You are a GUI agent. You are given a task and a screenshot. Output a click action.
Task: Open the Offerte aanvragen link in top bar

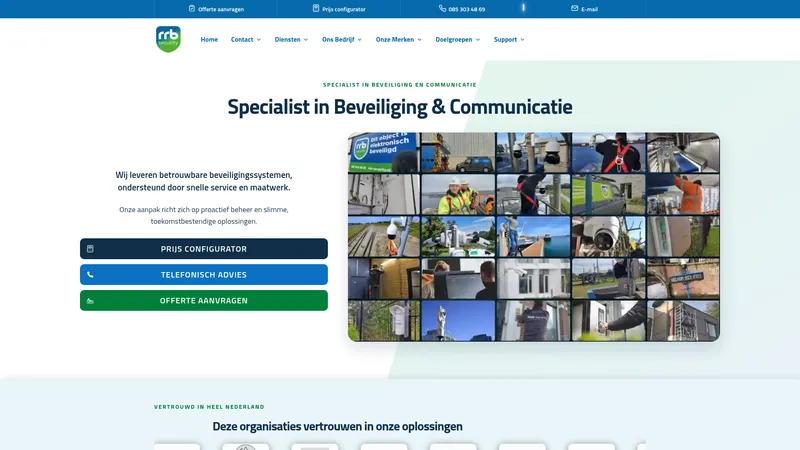click(221, 9)
